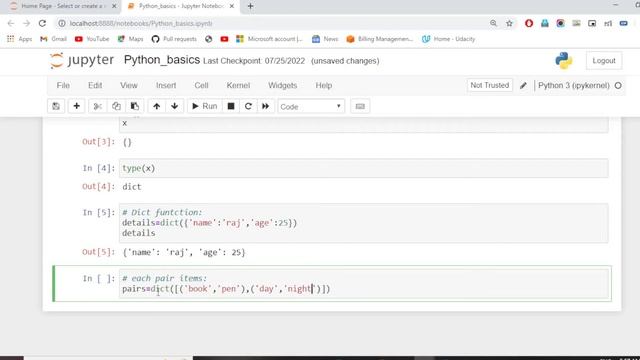Click the Python logo icon
The width and height of the screenshot is (640, 360).
pyautogui.click(x=564, y=60)
